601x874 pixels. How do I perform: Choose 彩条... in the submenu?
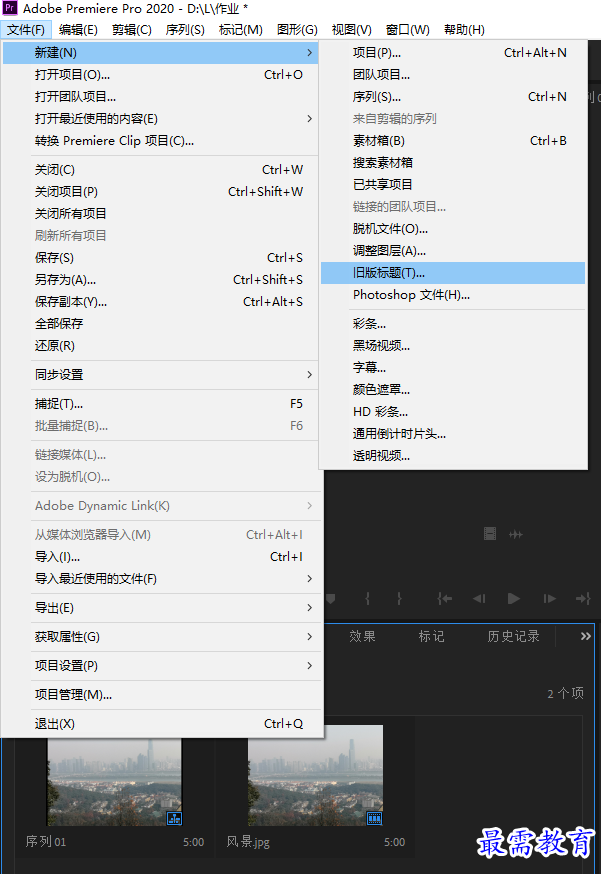(x=453, y=323)
